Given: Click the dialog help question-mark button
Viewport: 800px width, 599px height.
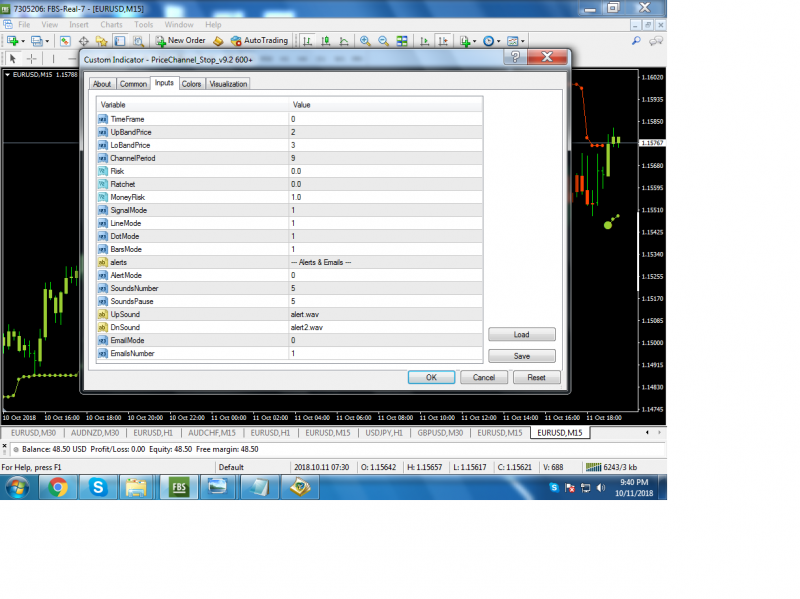Looking at the screenshot, I should point(515,57).
